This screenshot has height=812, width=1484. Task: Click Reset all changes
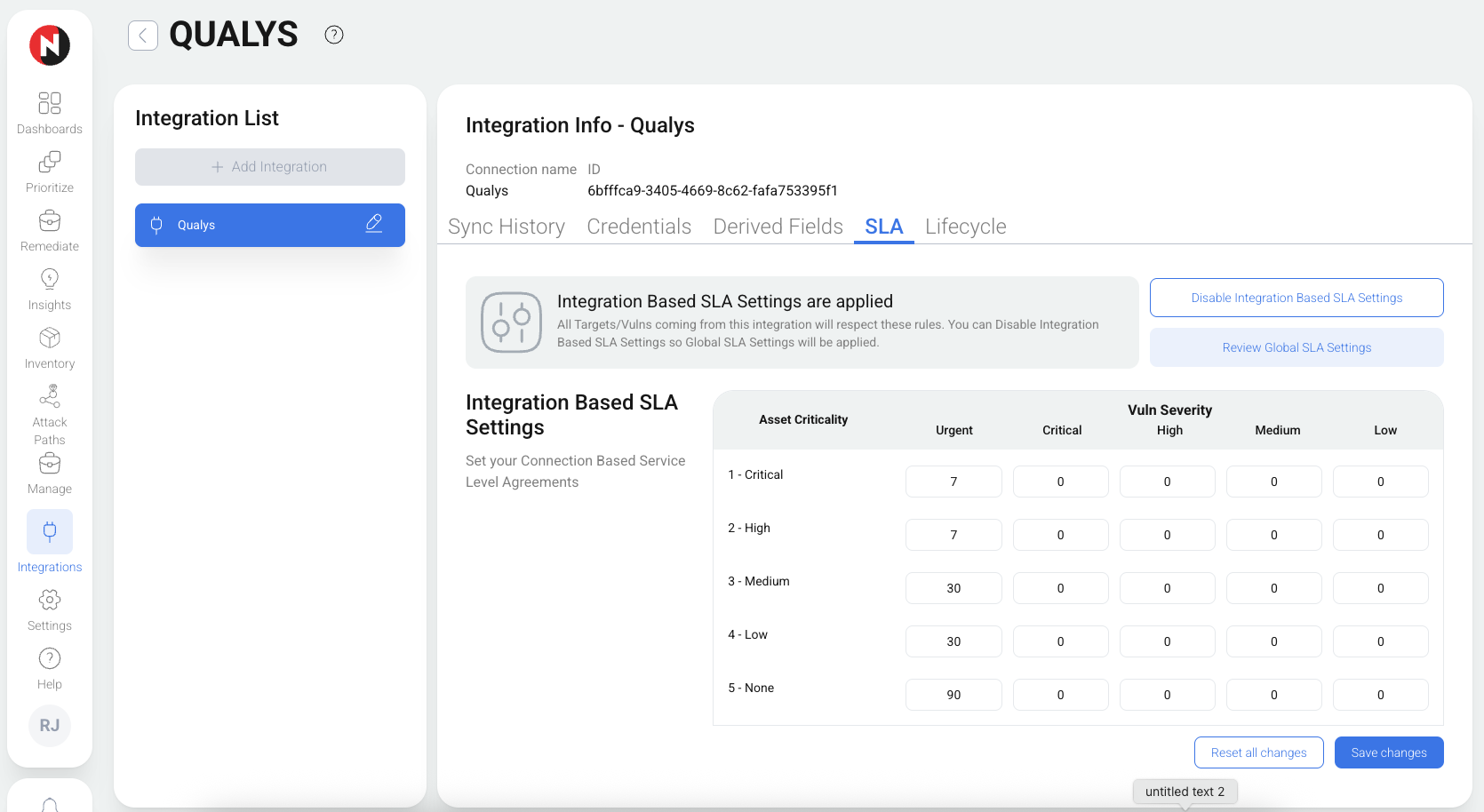pos(1259,752)
